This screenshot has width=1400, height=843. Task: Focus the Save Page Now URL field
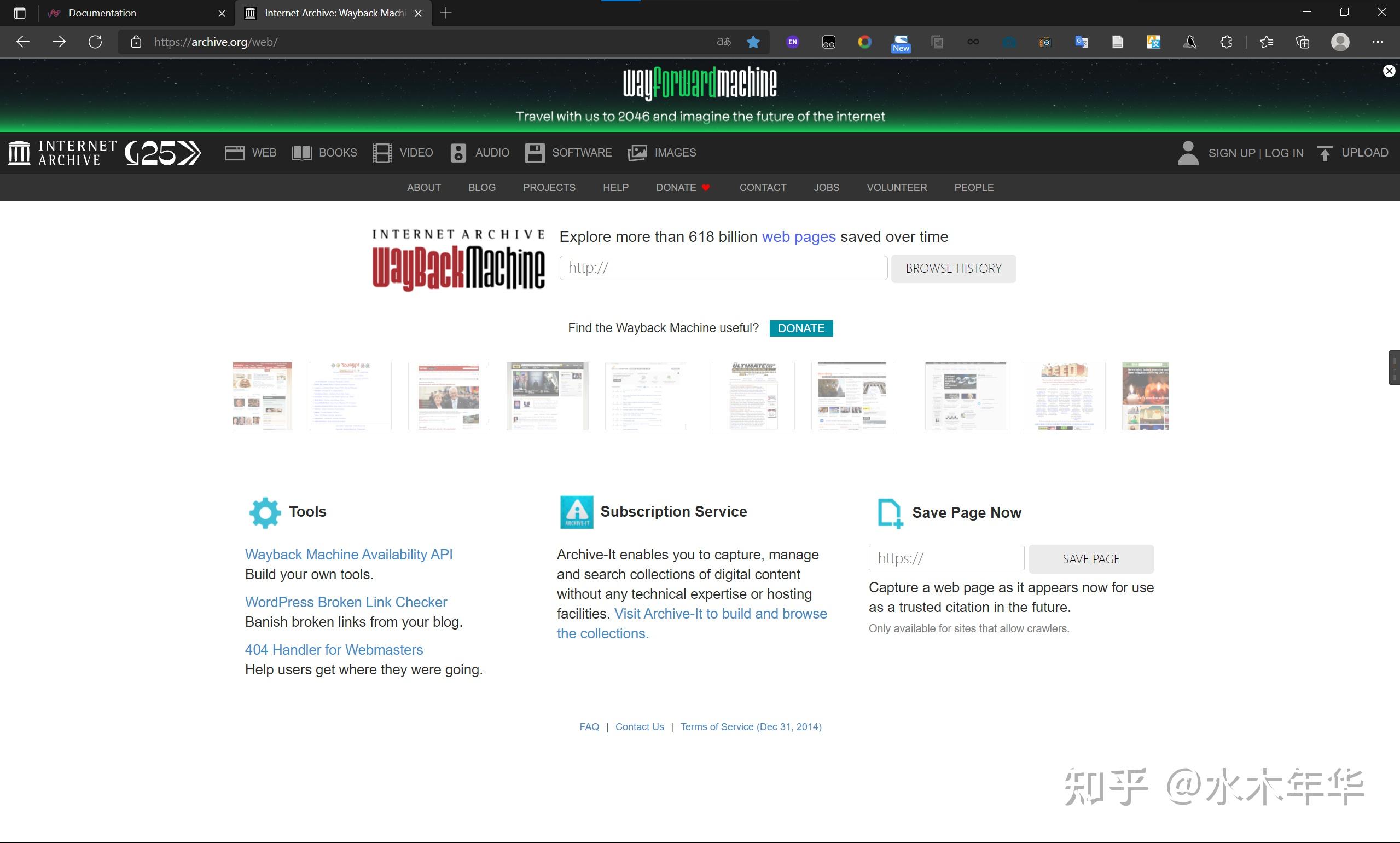946,558
